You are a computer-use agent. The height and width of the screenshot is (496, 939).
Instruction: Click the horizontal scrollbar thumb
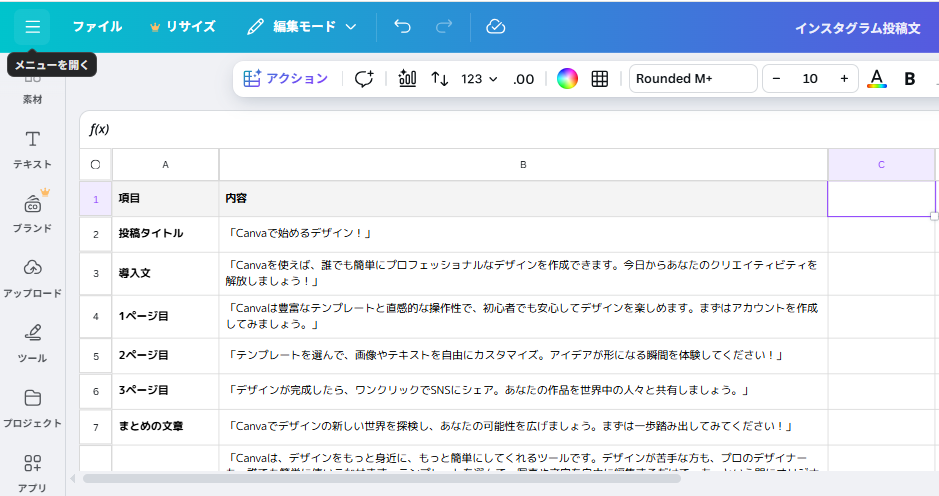point(381,479)
